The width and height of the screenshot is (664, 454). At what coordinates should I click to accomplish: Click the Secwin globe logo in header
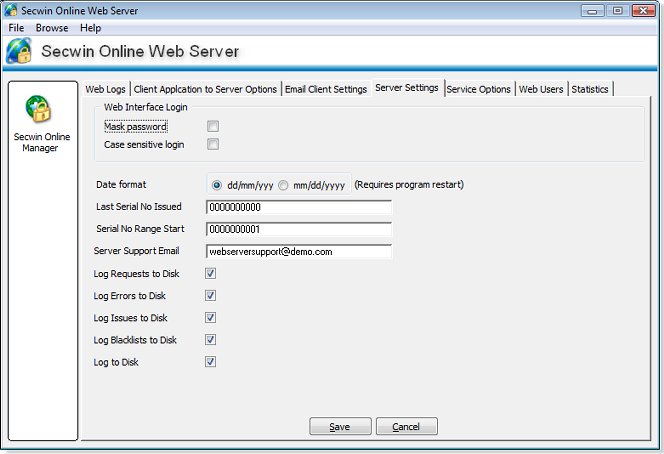coord(20,52)
